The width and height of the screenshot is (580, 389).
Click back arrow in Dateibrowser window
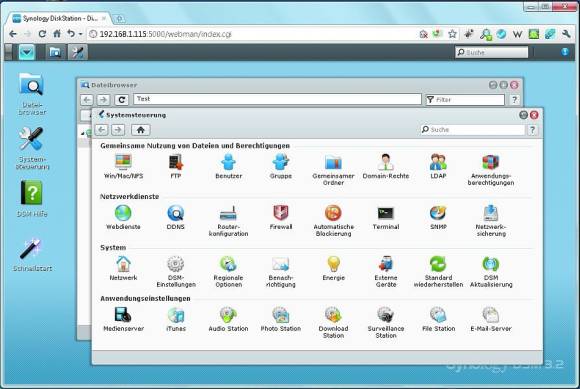coord(87,99)
